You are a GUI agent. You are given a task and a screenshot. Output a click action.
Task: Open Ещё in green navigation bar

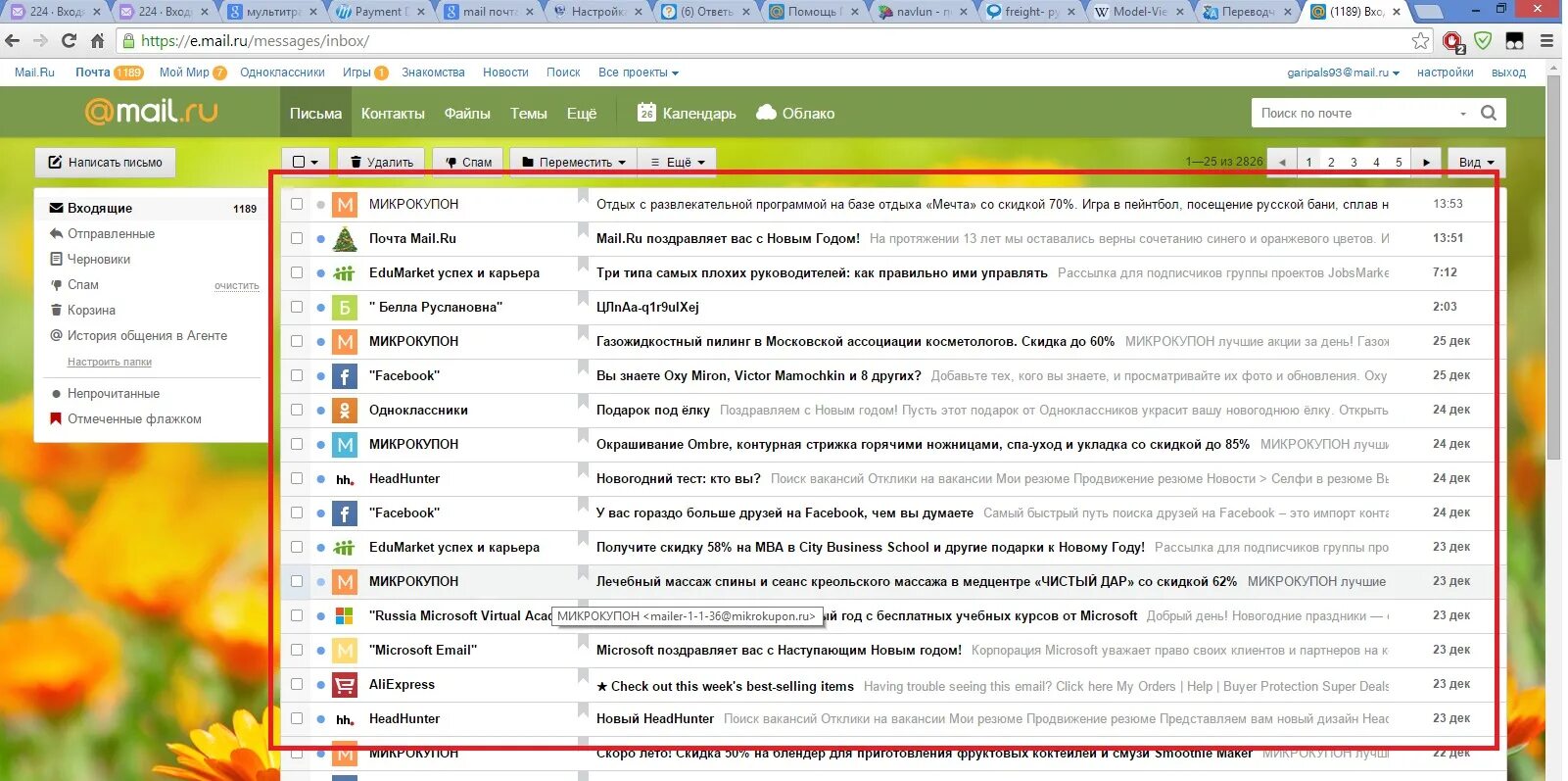(x=582, y=113)
